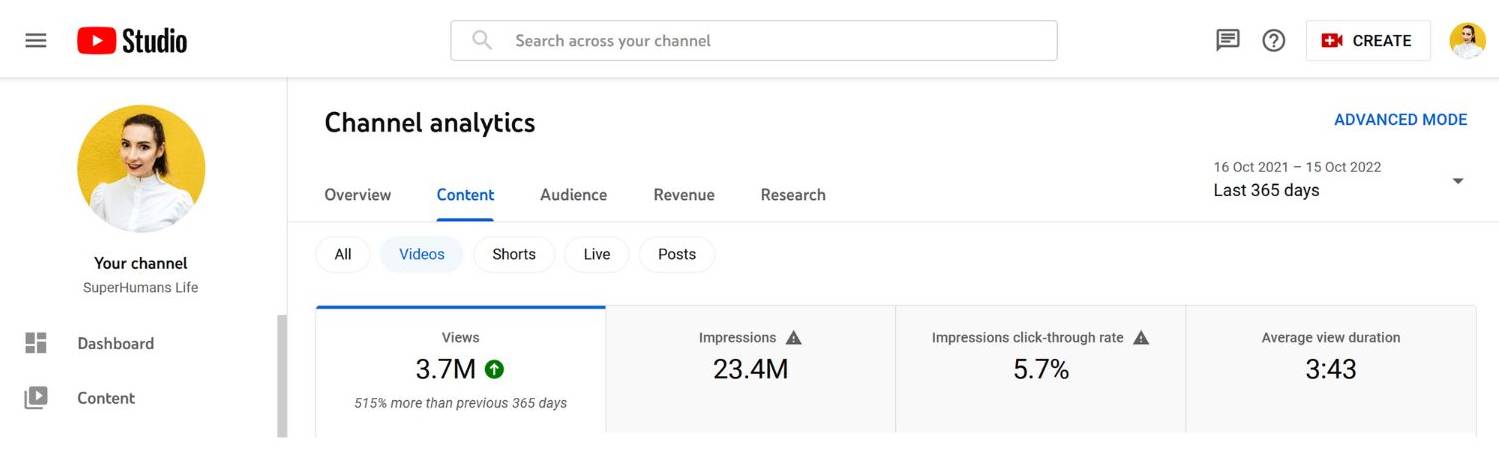This screenshot has width=1499, height=450.
Task: Select the All content filter chip
Action: pos(343,254)
